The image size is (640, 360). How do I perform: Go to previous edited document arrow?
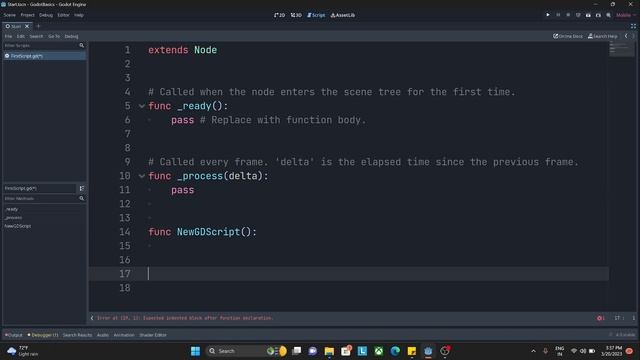coord(626,36)
